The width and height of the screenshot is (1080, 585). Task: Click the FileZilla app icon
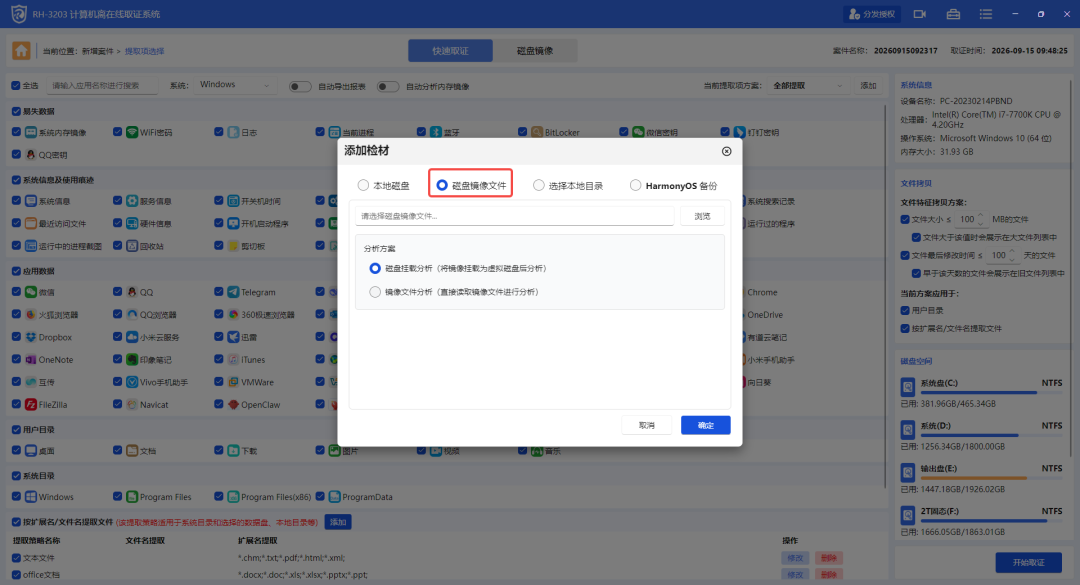(x=31, y=404)
